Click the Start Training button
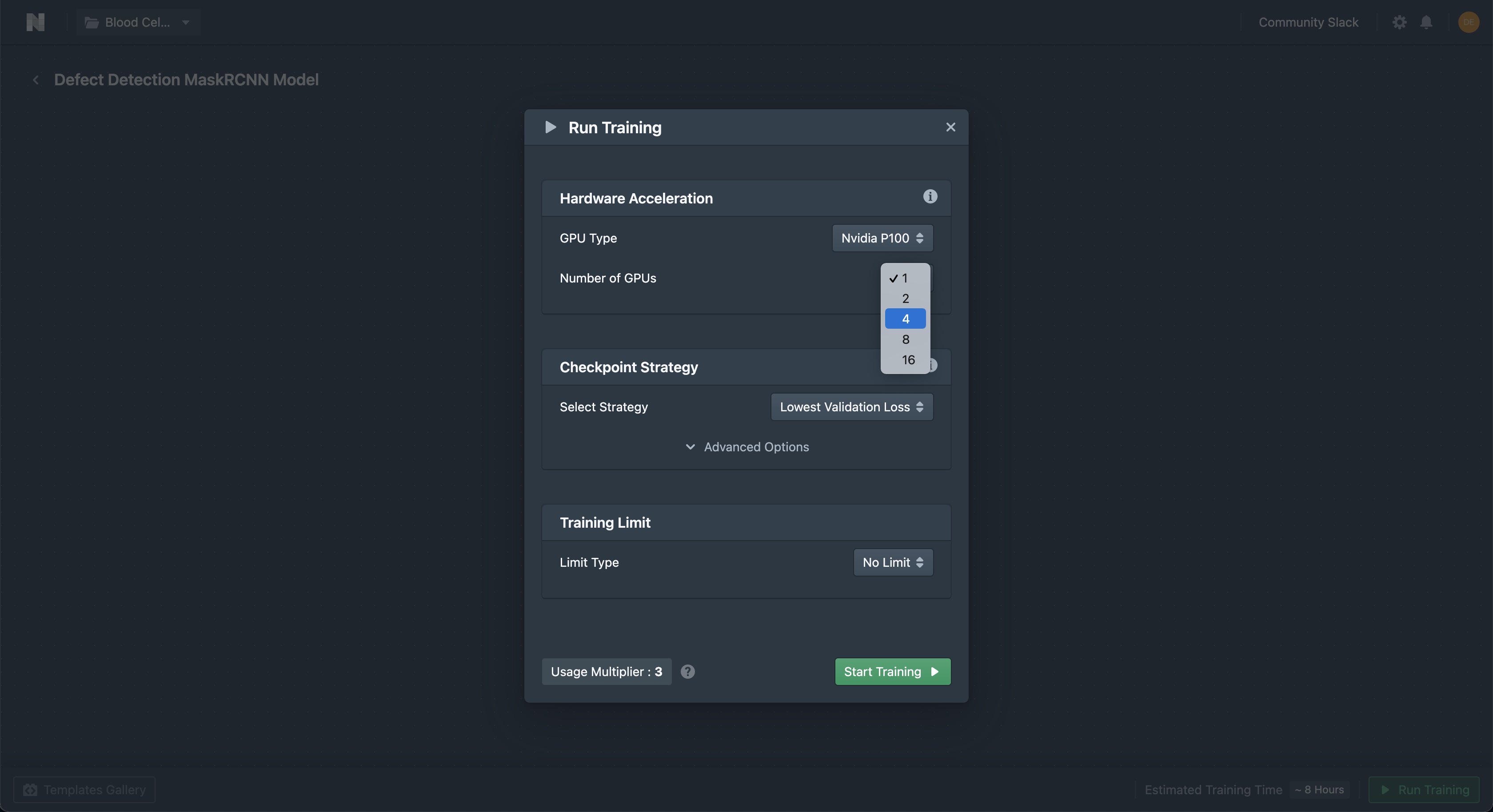The image size is (1493, 812). click(x=893, y=672)
